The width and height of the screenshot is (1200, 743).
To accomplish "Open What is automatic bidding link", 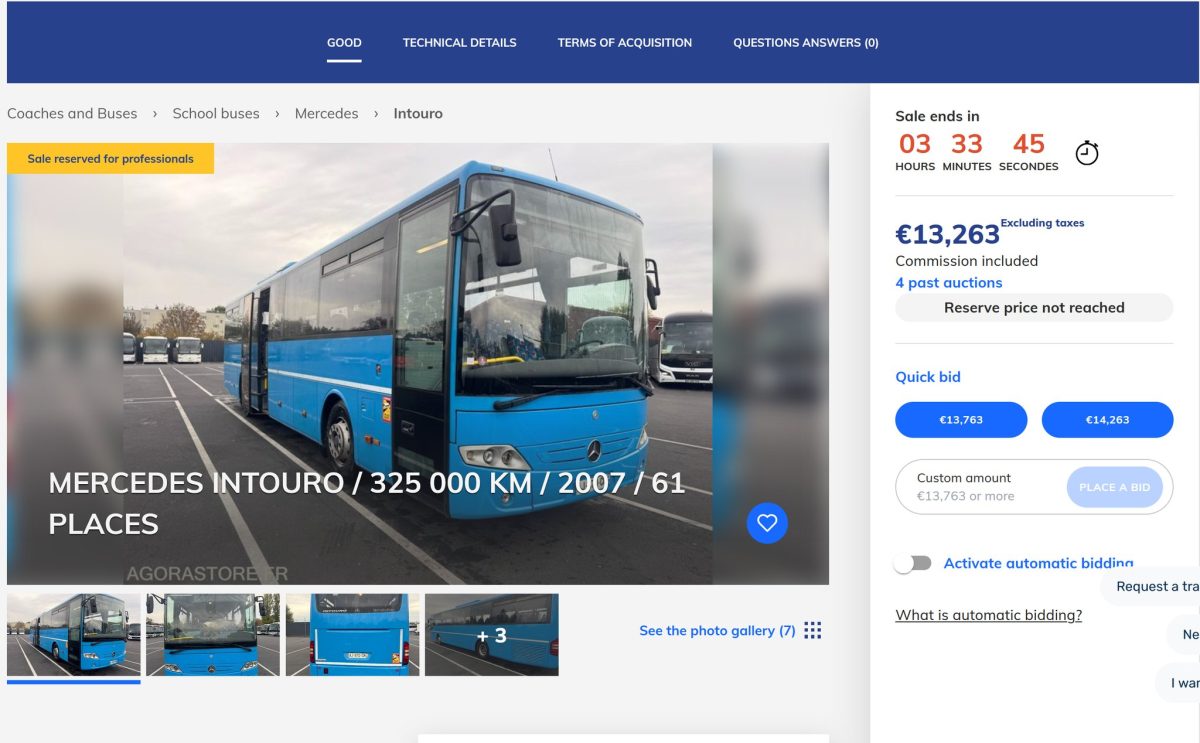I will click(988, 615).
